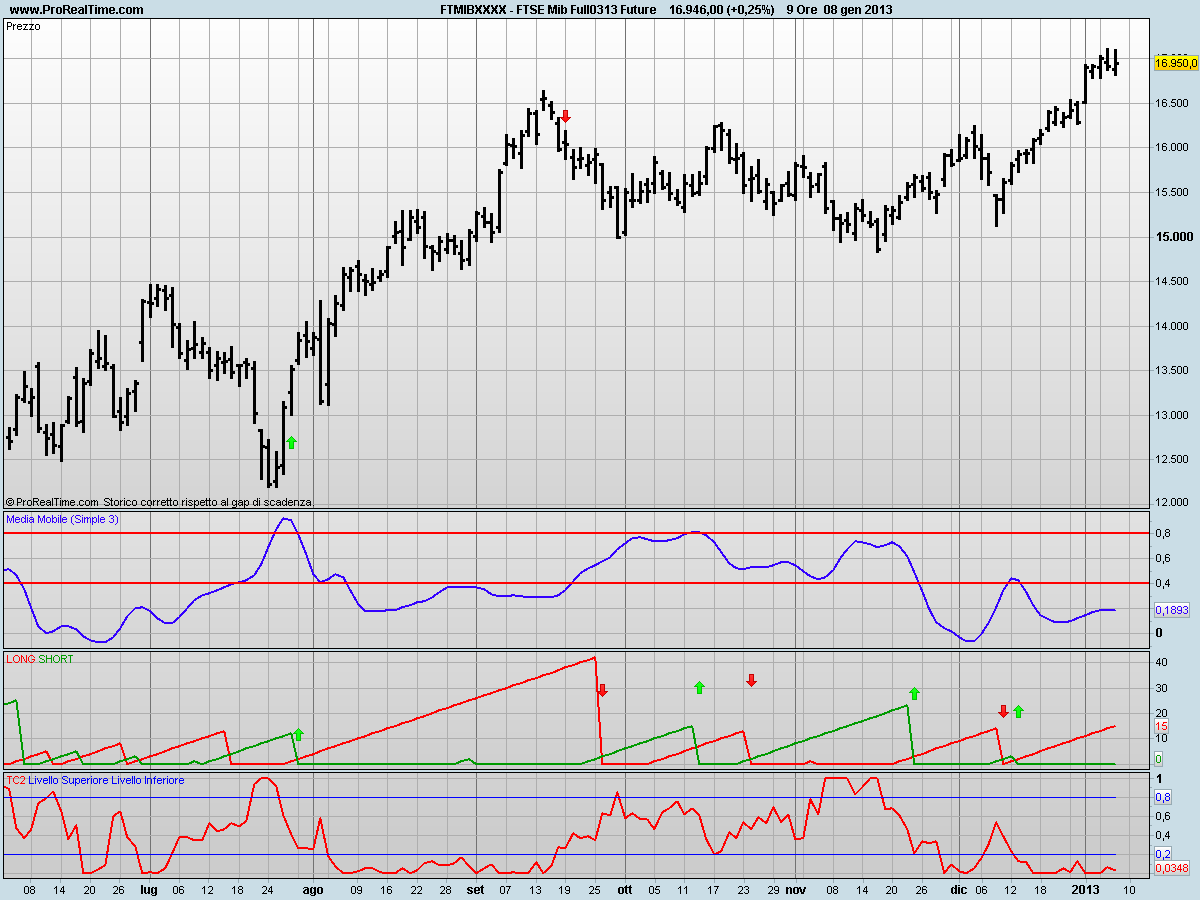1200x900 pixels.
Task: Select the Livello Superiore label
Action: coord(66,780)
